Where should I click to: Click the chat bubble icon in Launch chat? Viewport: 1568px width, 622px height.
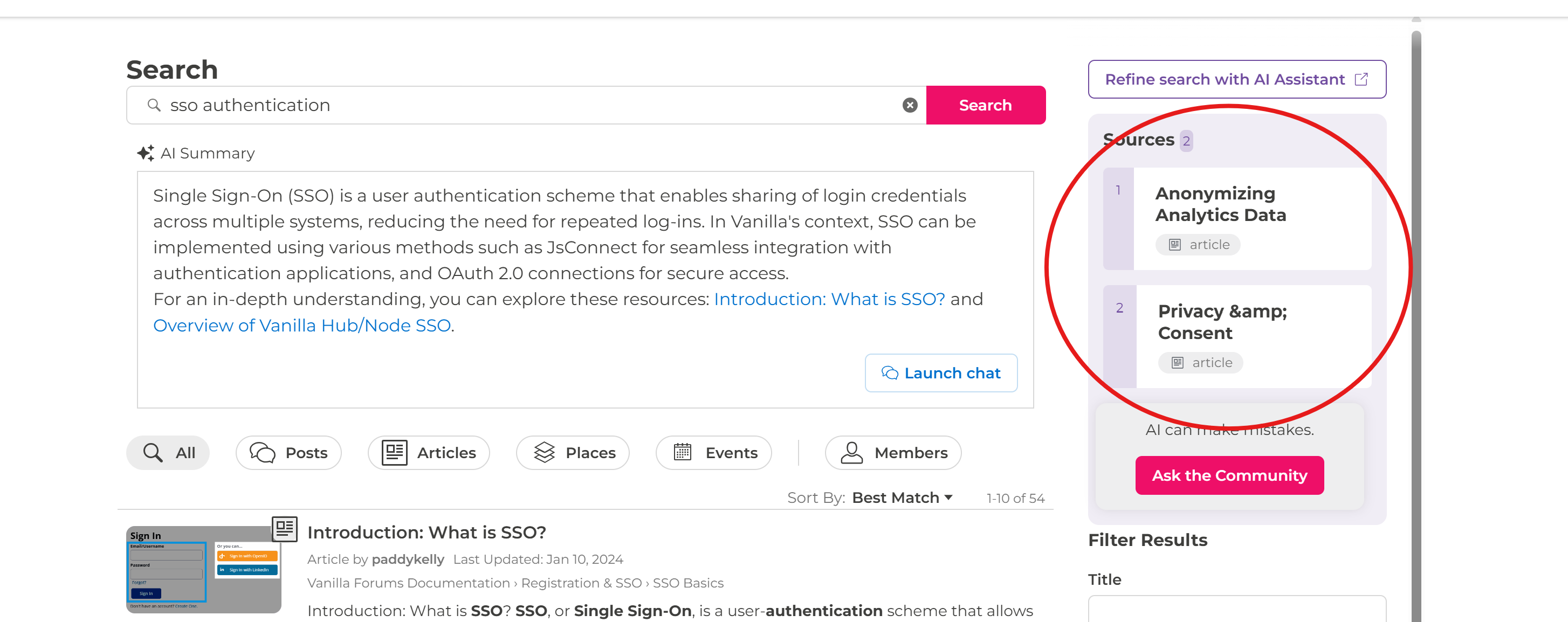tap(889, 373)
